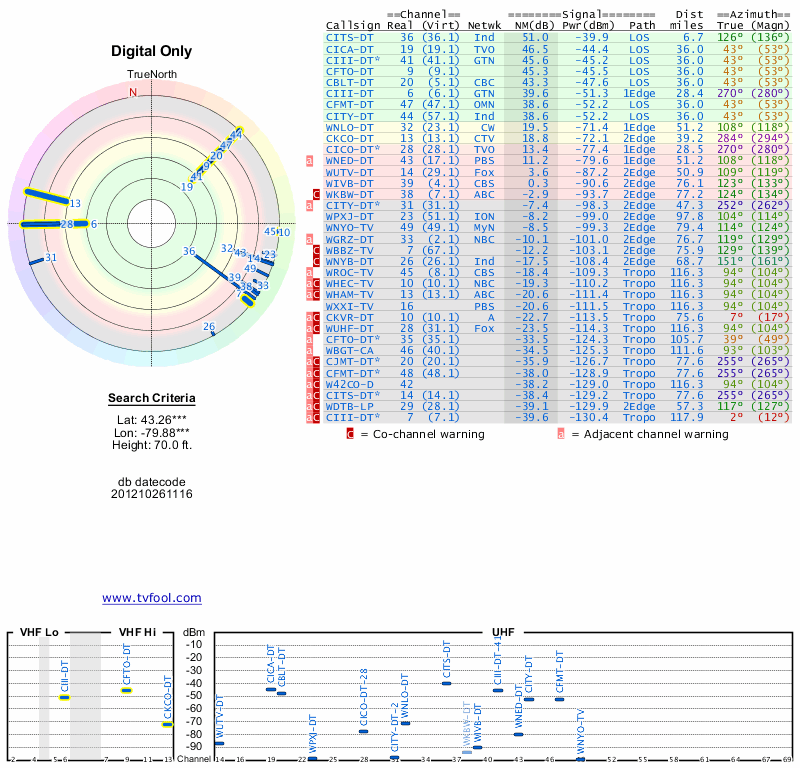The height and width of the screenshot is (768, 800).
Task: Click the co-channel warning icon beside WBBZ-TV
Action: (x=317, y=250)
